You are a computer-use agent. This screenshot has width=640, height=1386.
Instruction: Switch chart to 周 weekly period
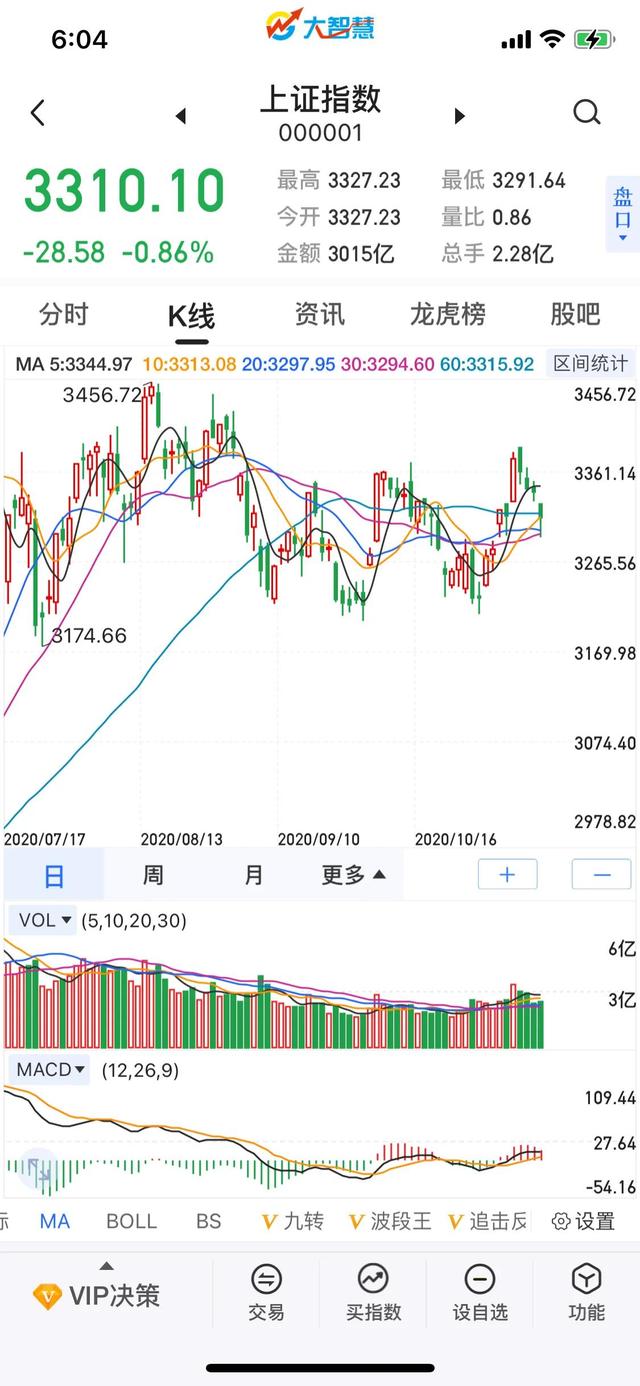click(x=153, y=876)
